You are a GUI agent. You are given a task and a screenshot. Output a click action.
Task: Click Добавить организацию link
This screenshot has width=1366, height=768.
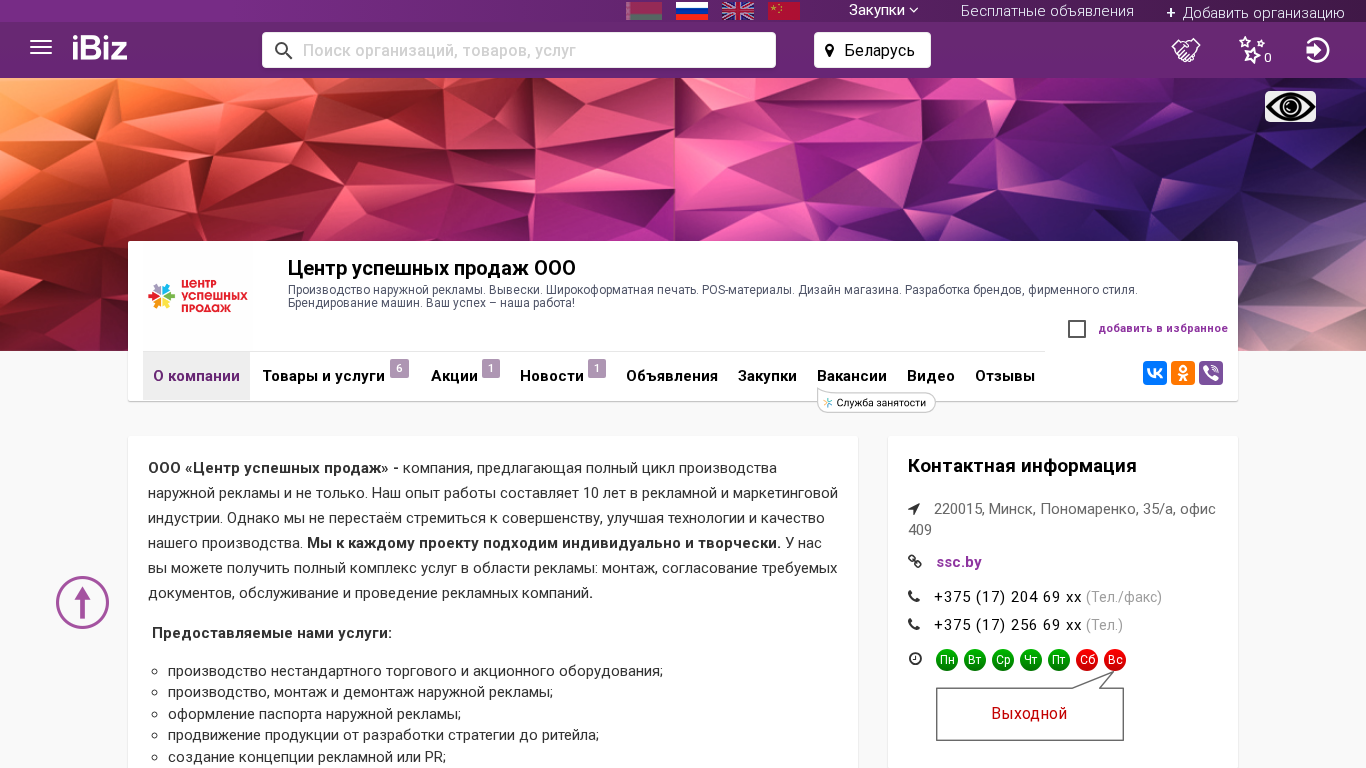[x=1255, y=13]
